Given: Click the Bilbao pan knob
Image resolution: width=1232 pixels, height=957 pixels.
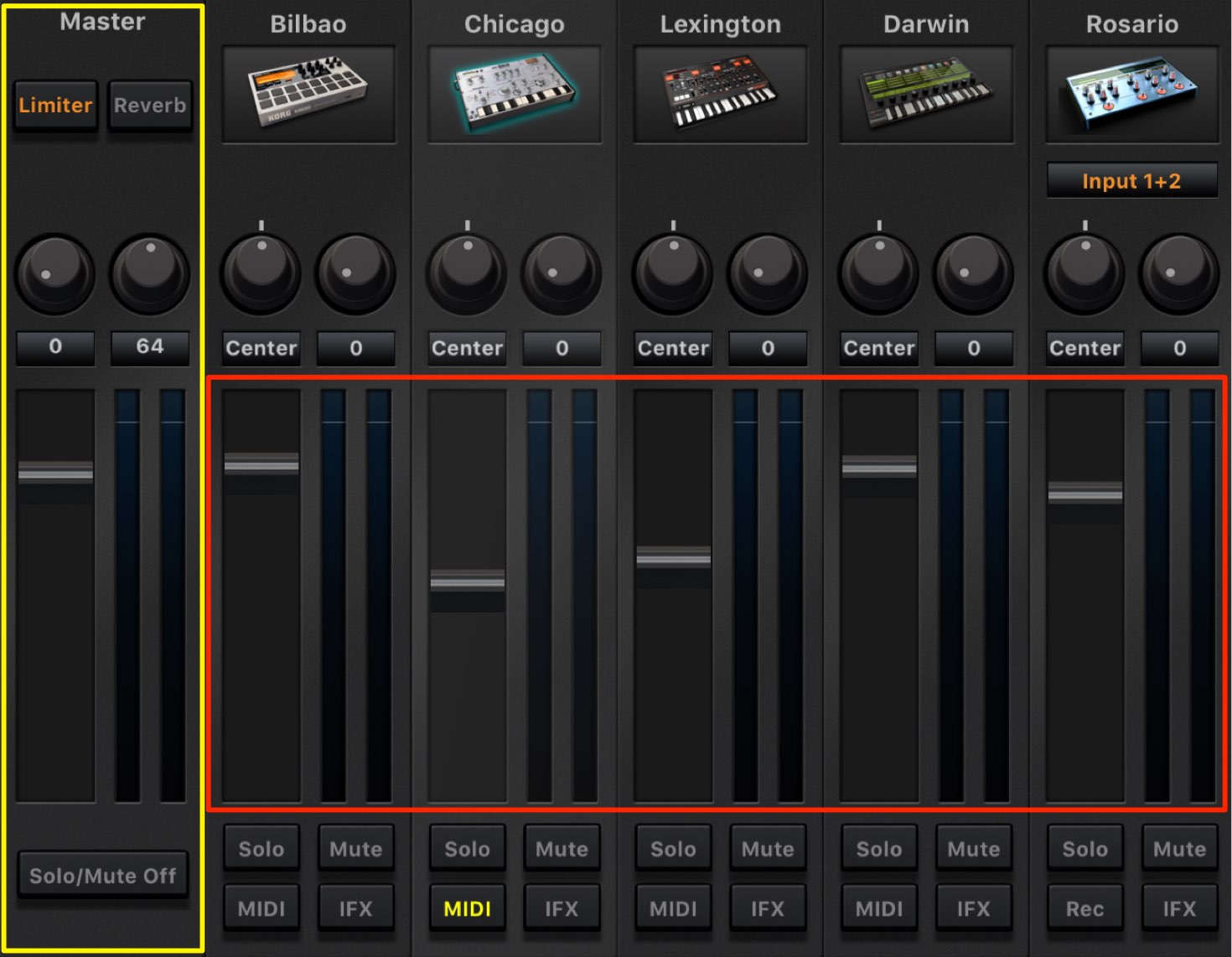Looking at the screenshot, I should point(261,273).
